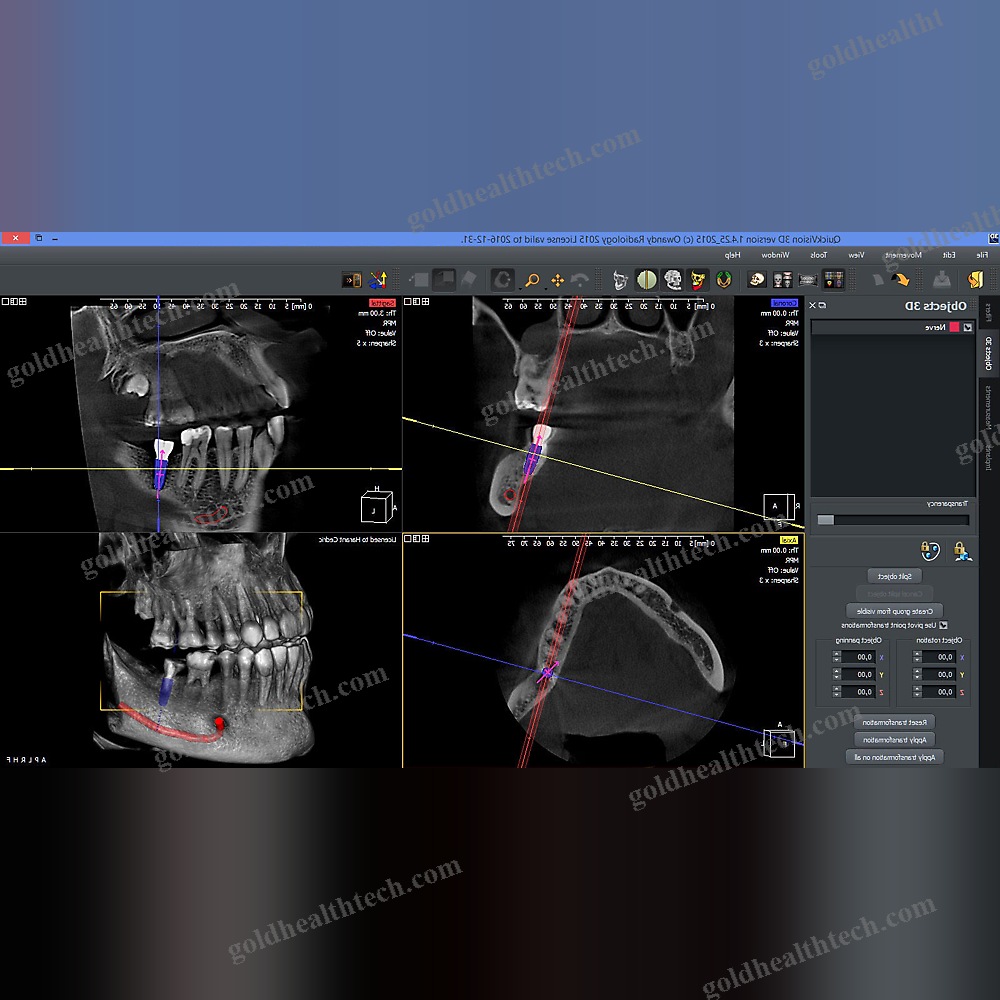Increase Object panning Z value

pos(837,689)
